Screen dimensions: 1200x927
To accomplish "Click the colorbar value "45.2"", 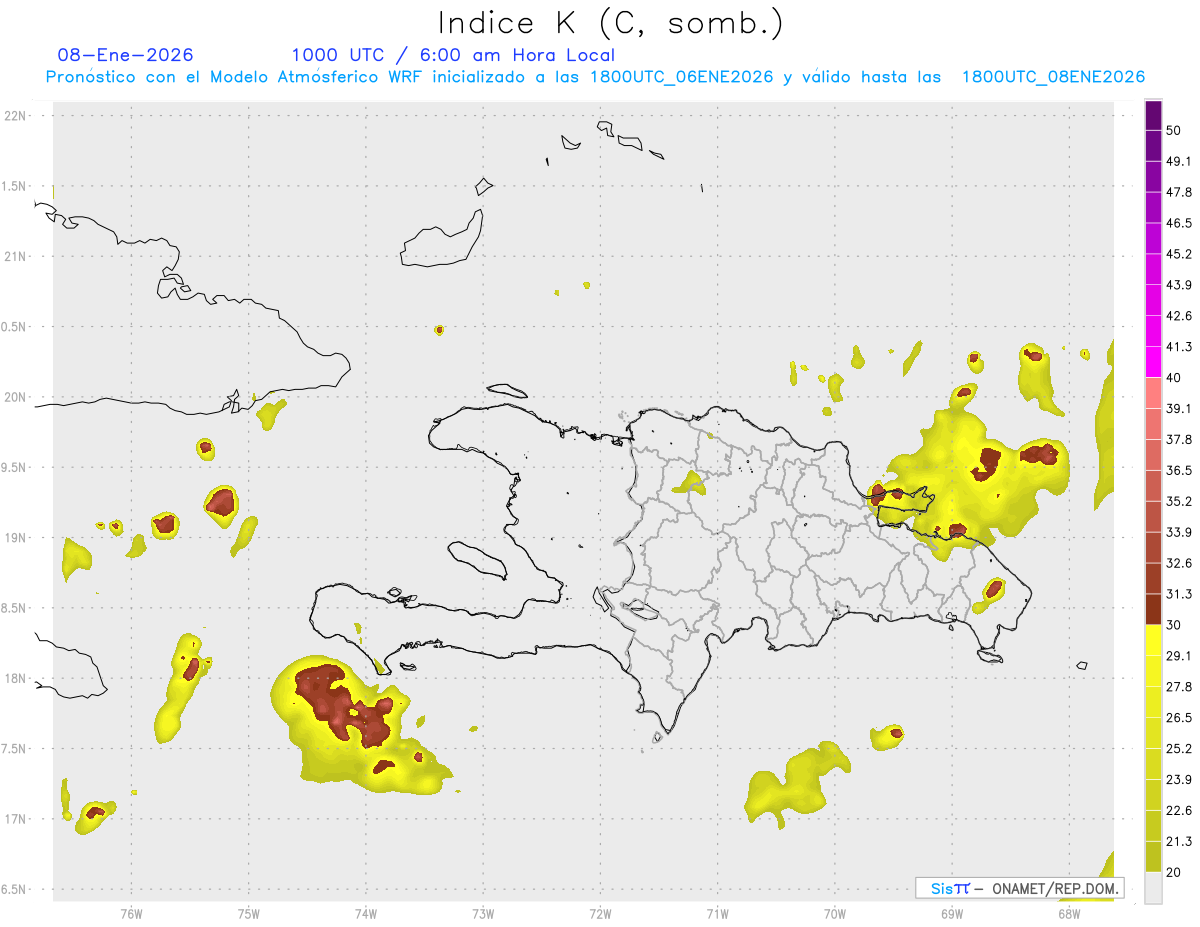I will click(1179, 254).
